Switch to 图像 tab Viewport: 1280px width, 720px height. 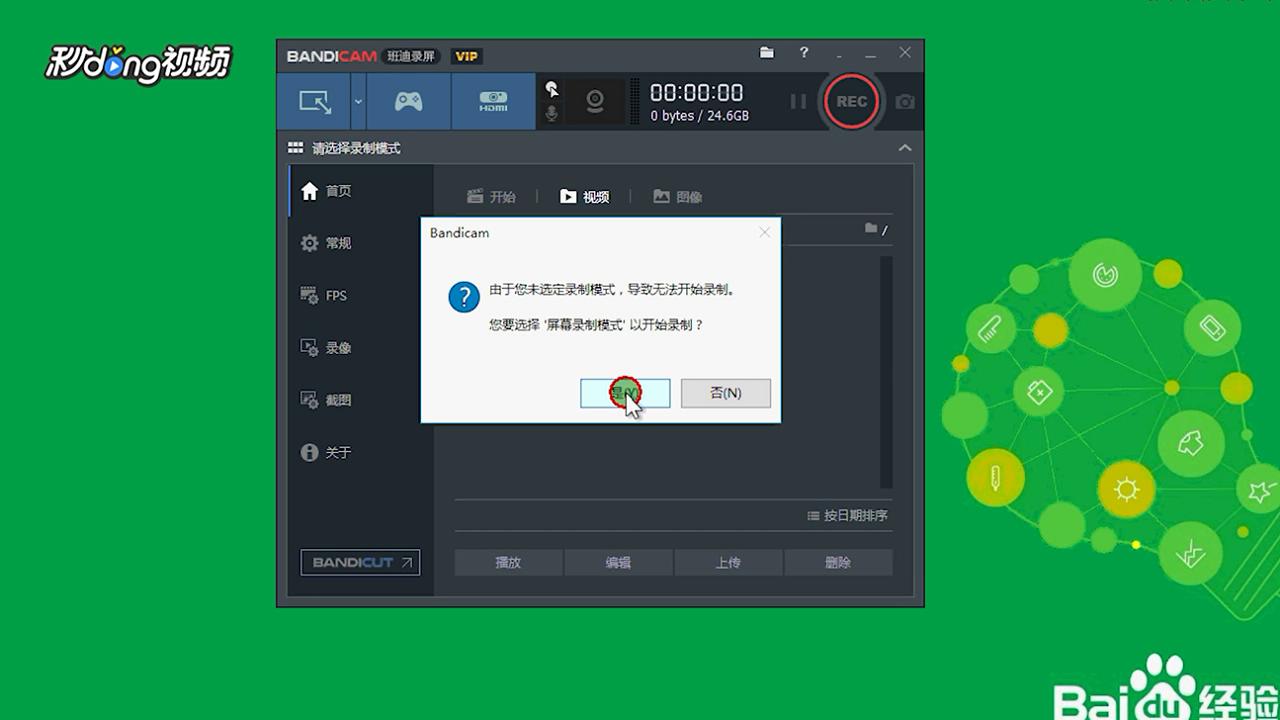pyautogui.click(x=678, y=197)
